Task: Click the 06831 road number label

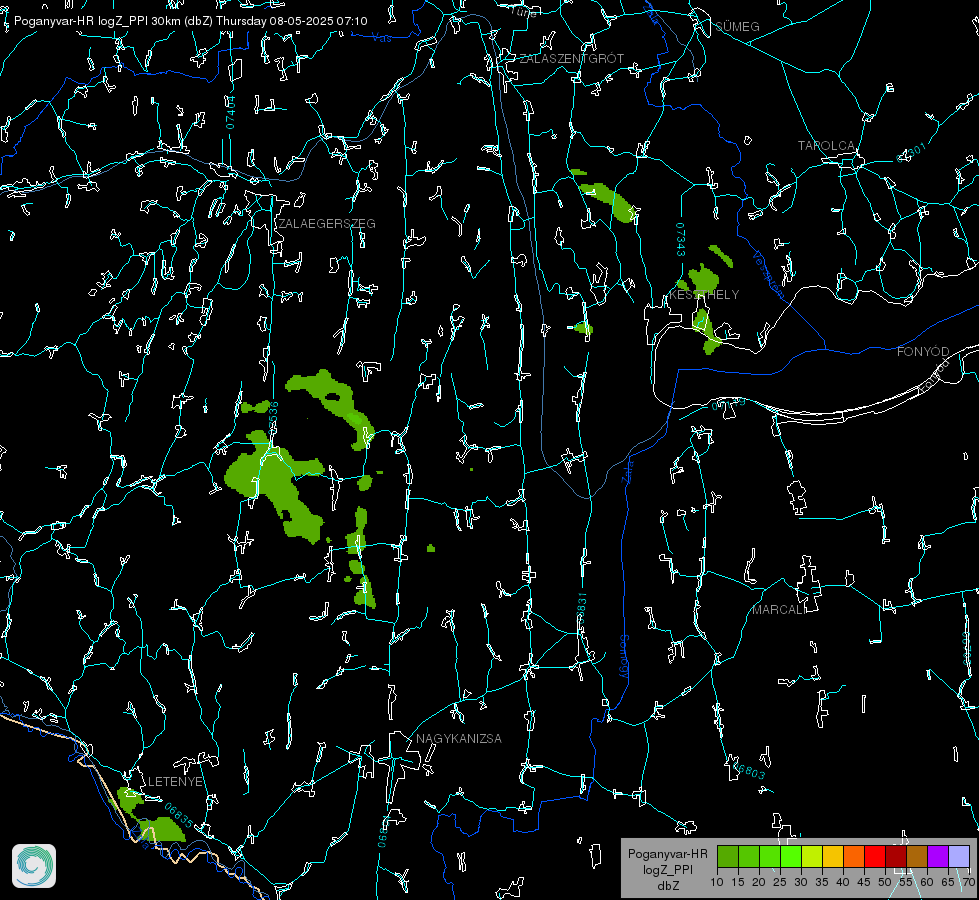Action: pos(581,609)
